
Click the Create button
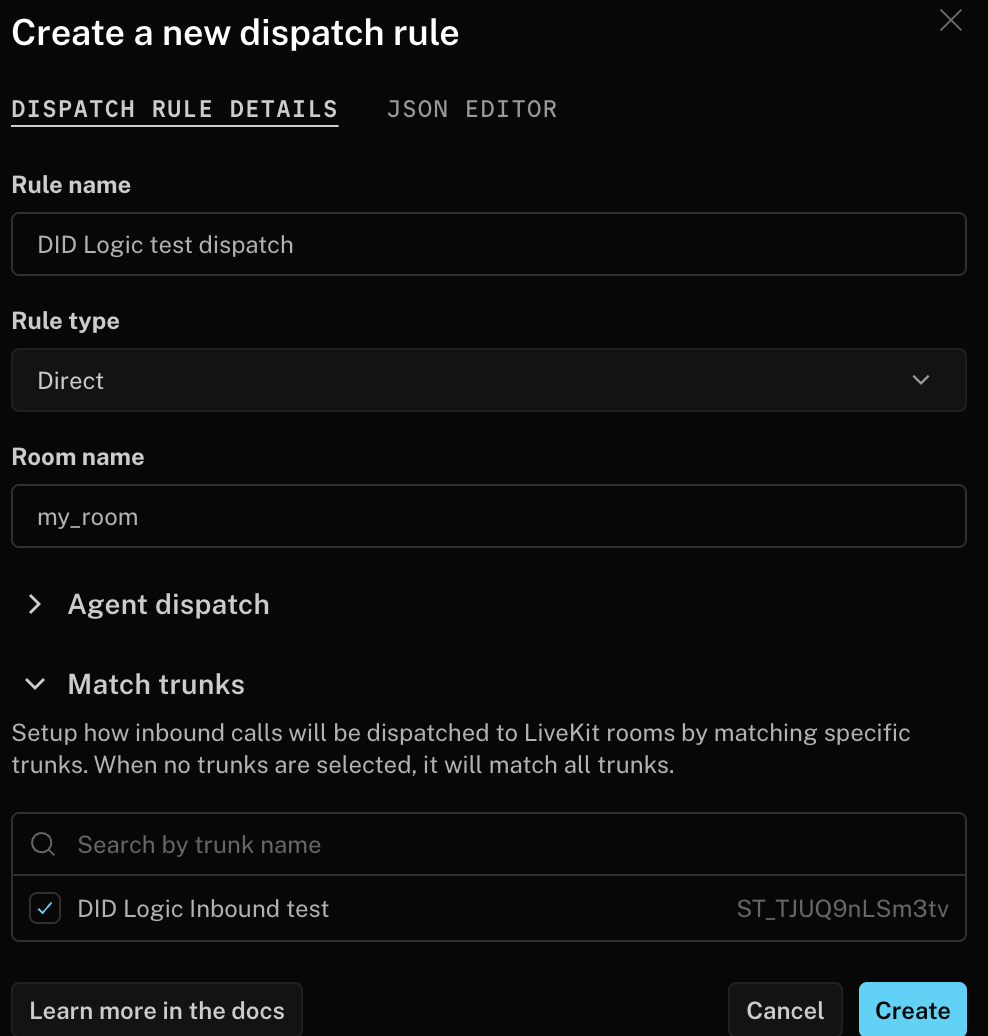click(912, 1011)
